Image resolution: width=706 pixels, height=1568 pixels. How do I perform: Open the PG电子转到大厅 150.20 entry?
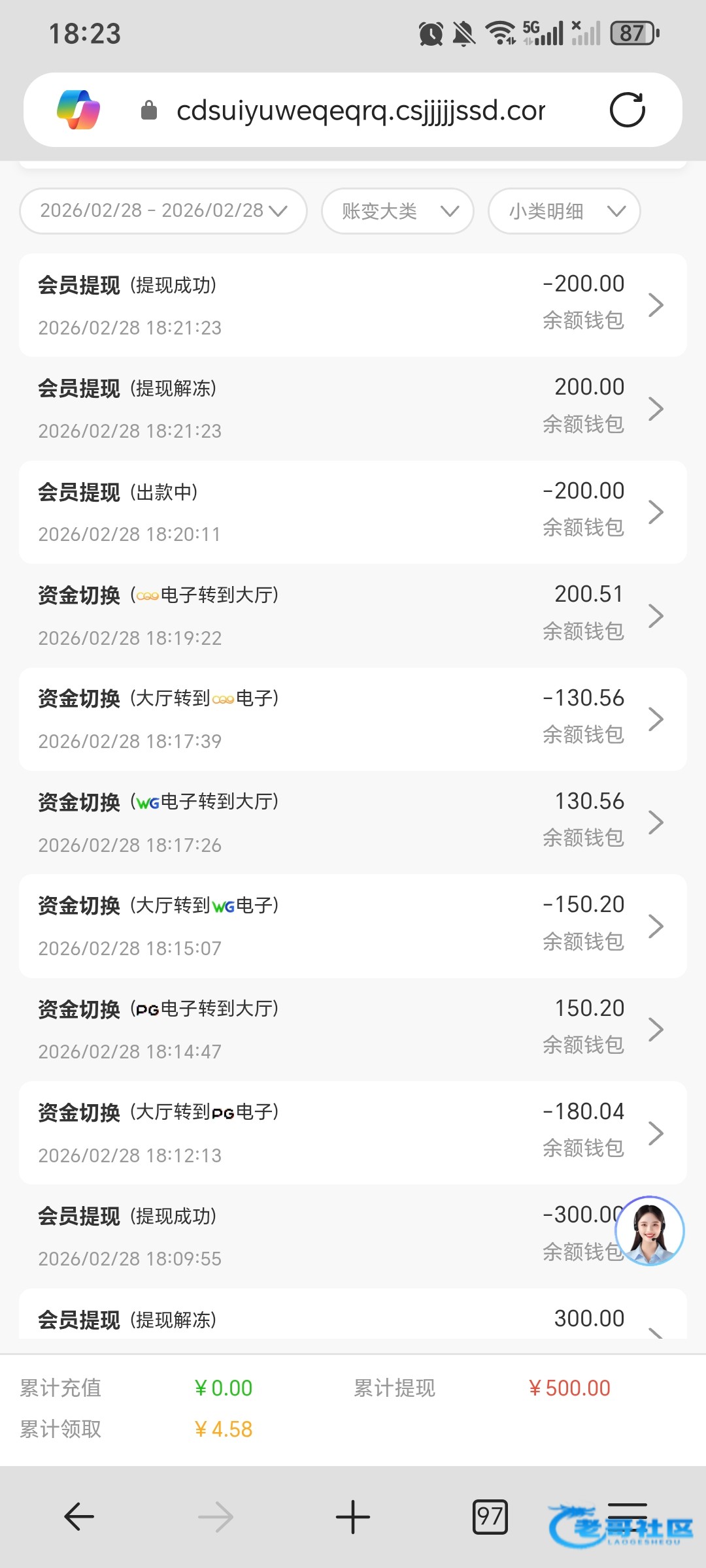tap(353, 1029)
